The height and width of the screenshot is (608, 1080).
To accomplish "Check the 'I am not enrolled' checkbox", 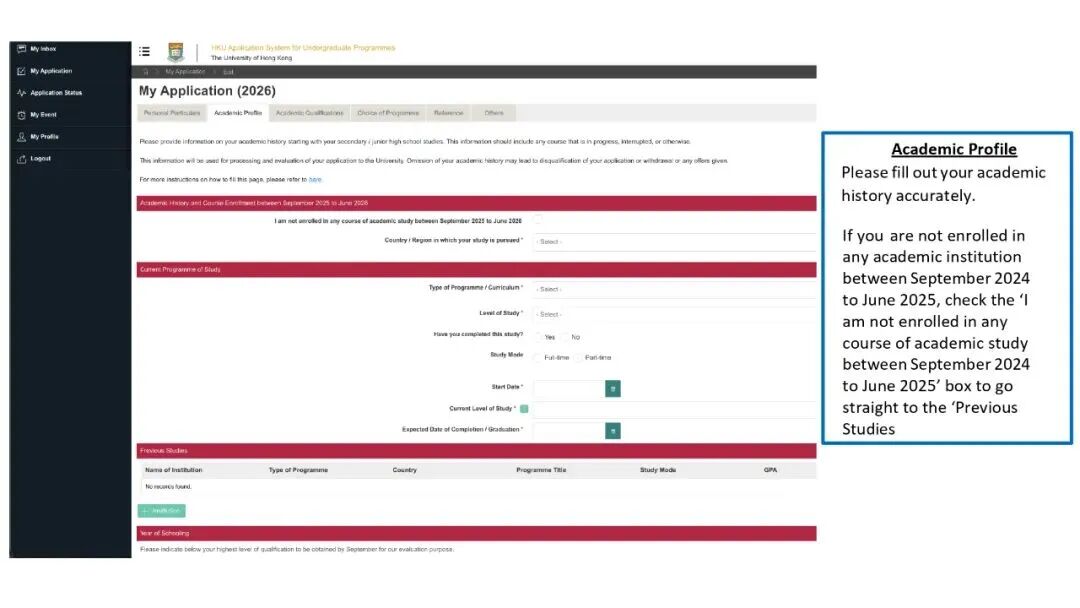I will click(x=538, y=220).
